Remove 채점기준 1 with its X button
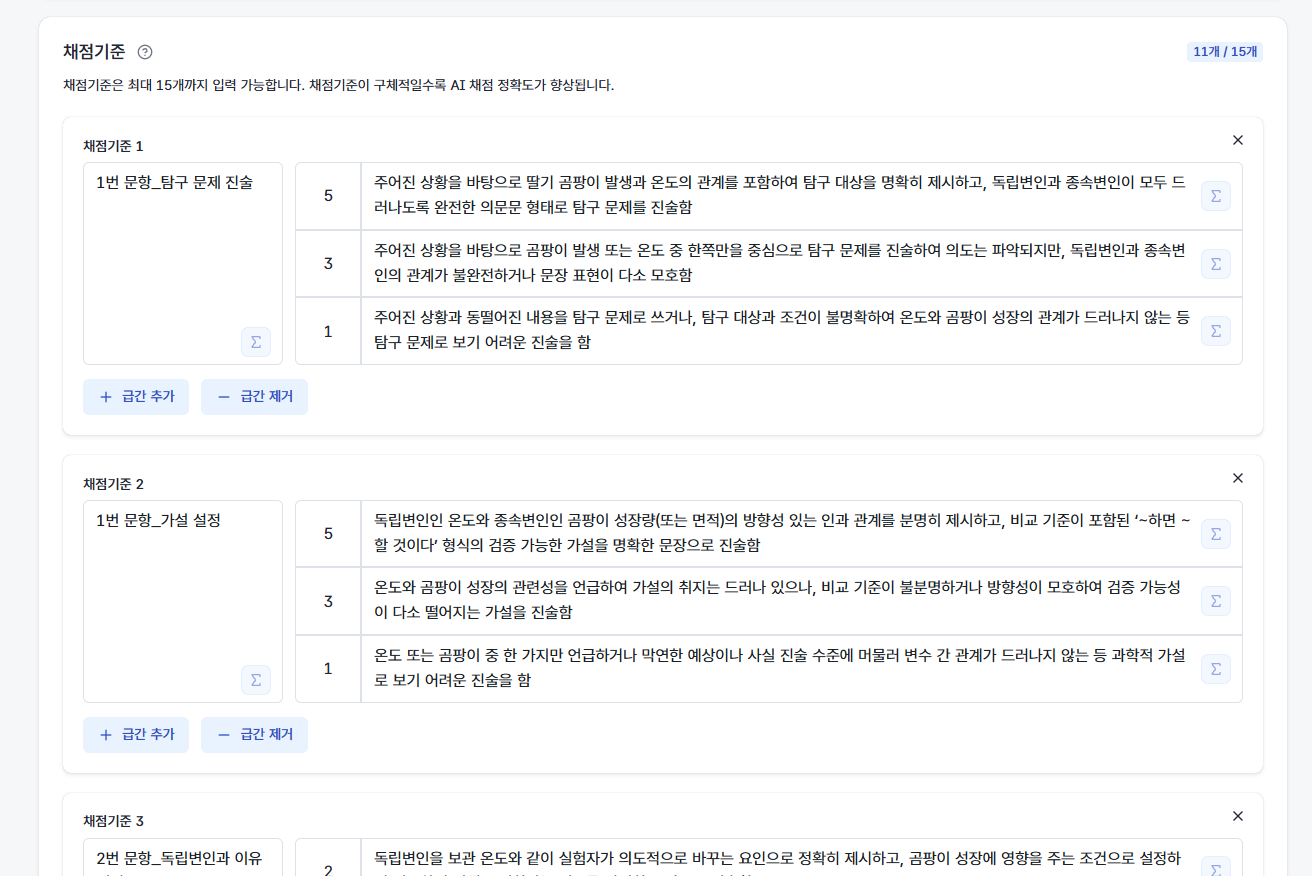1312x876 pixels. (x=1238, y=140)
